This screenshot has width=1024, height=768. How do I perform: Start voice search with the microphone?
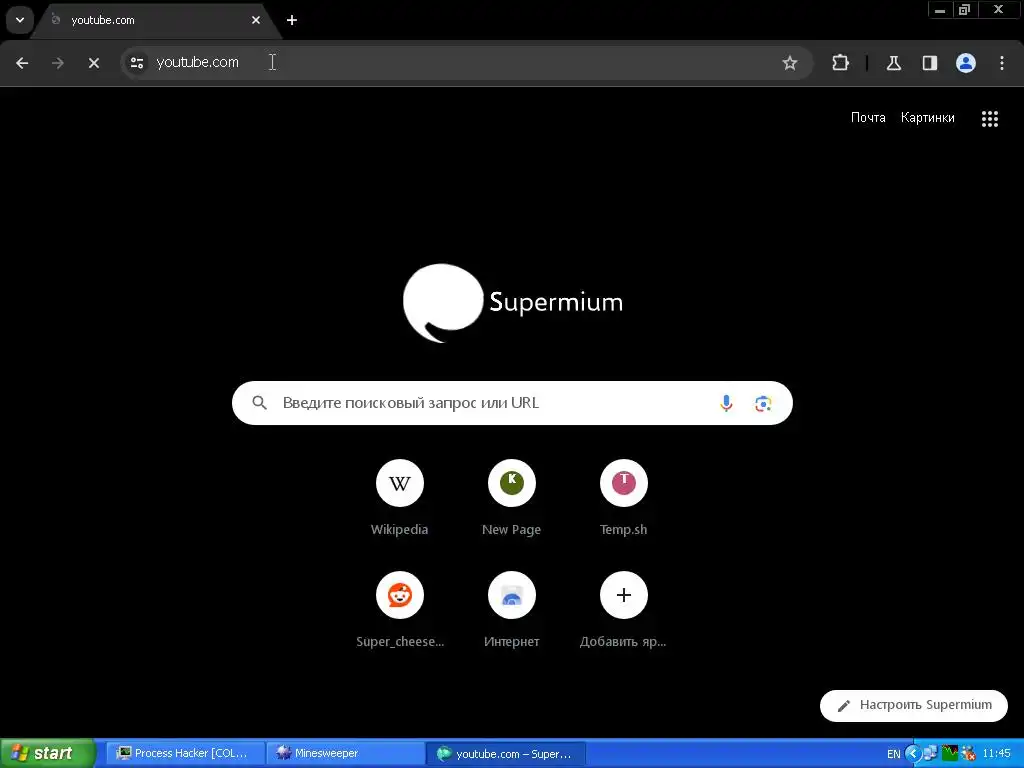click(726, 403)
